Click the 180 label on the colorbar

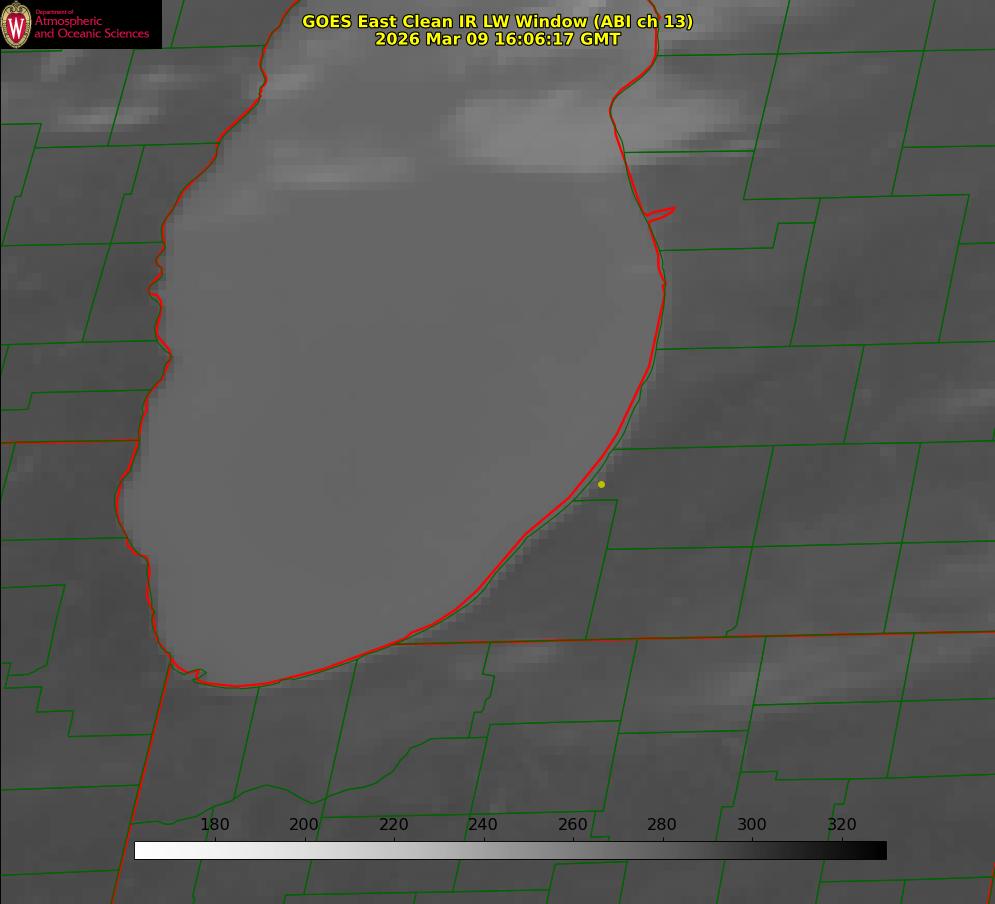pyautogui.click(x=215, y=825)
